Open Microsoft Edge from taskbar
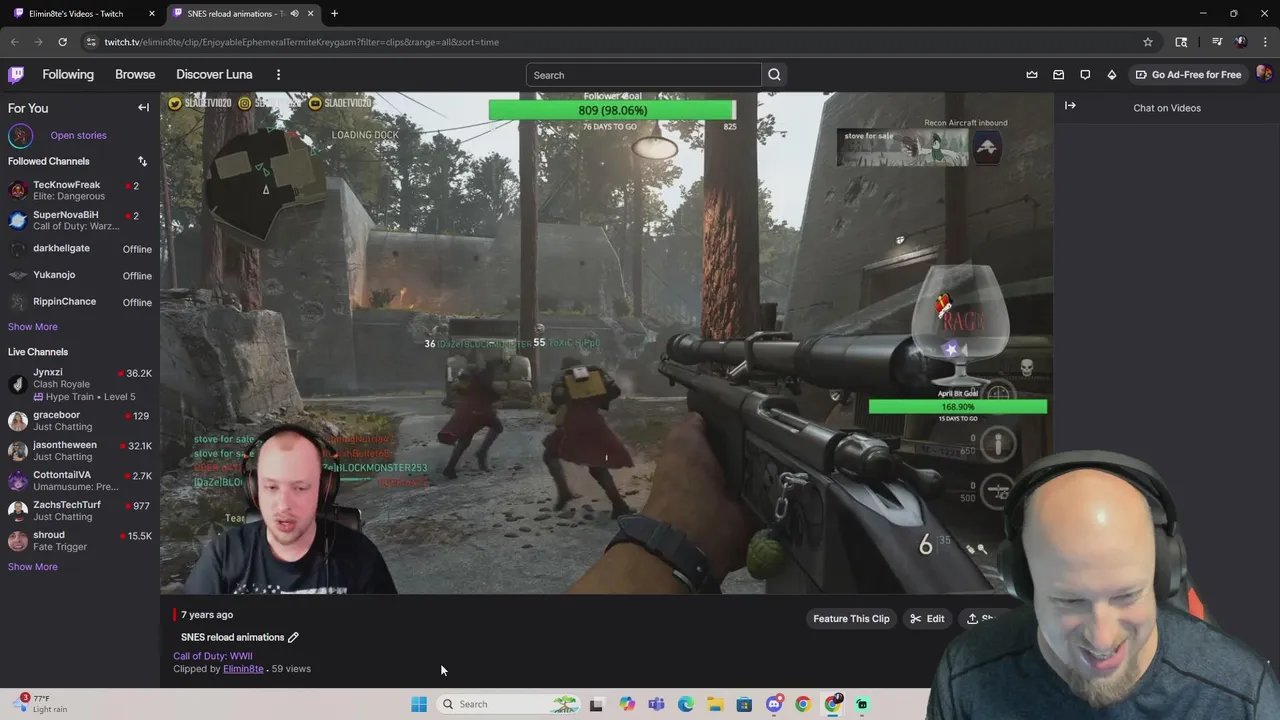This screenshot has height=720, width=1280. [686, 704]
